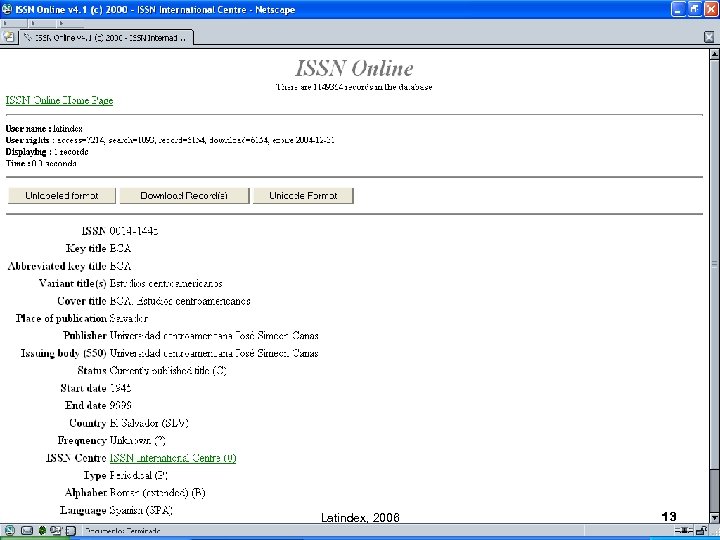Open Mail from the status bar envelope icon

(27, 530)
